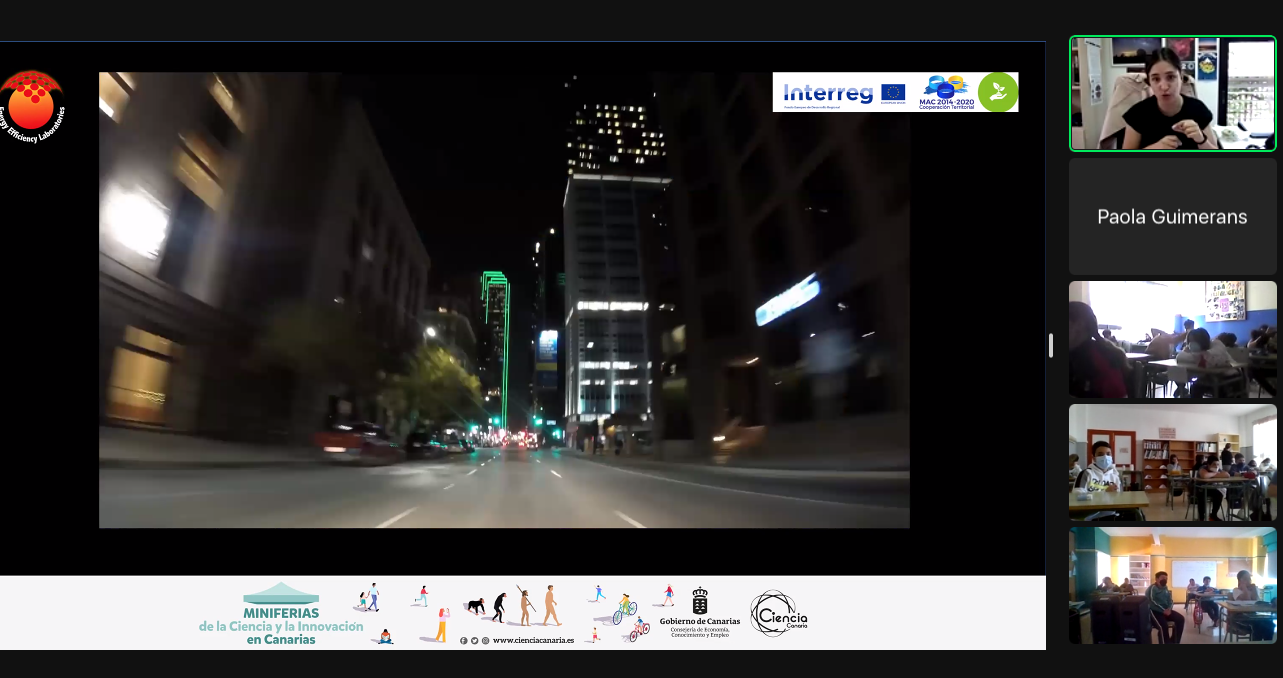Select the classroom tile with the blue wall

(1172, 339)
